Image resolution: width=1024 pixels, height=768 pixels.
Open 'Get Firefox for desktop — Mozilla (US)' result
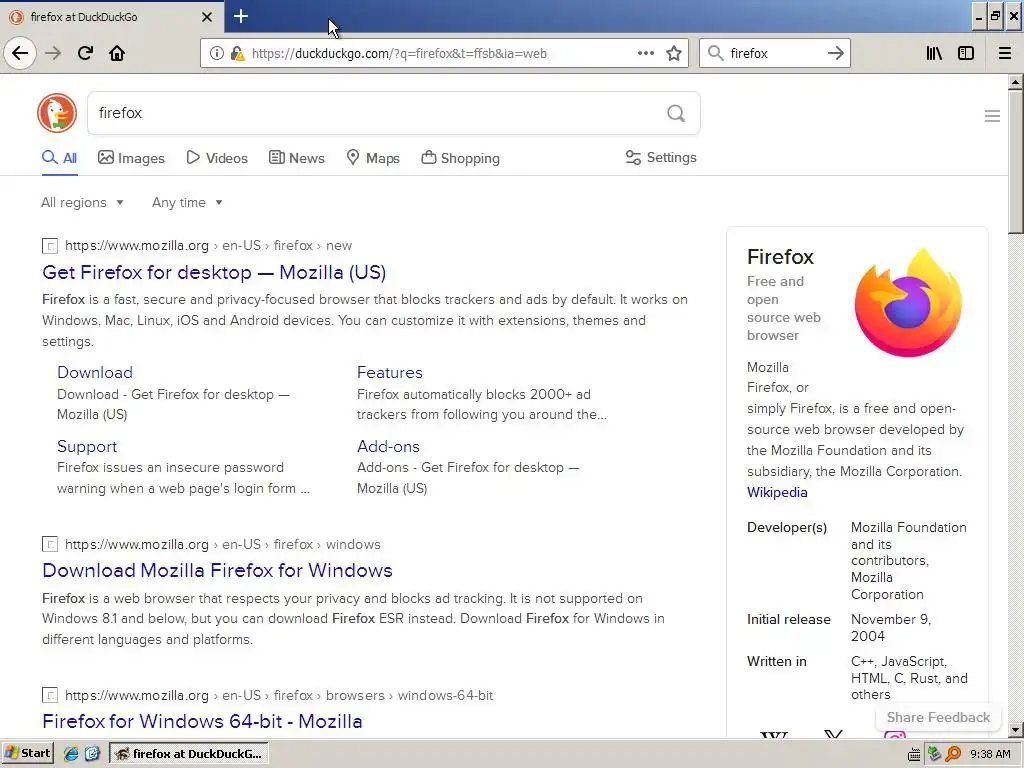[214, 272]
